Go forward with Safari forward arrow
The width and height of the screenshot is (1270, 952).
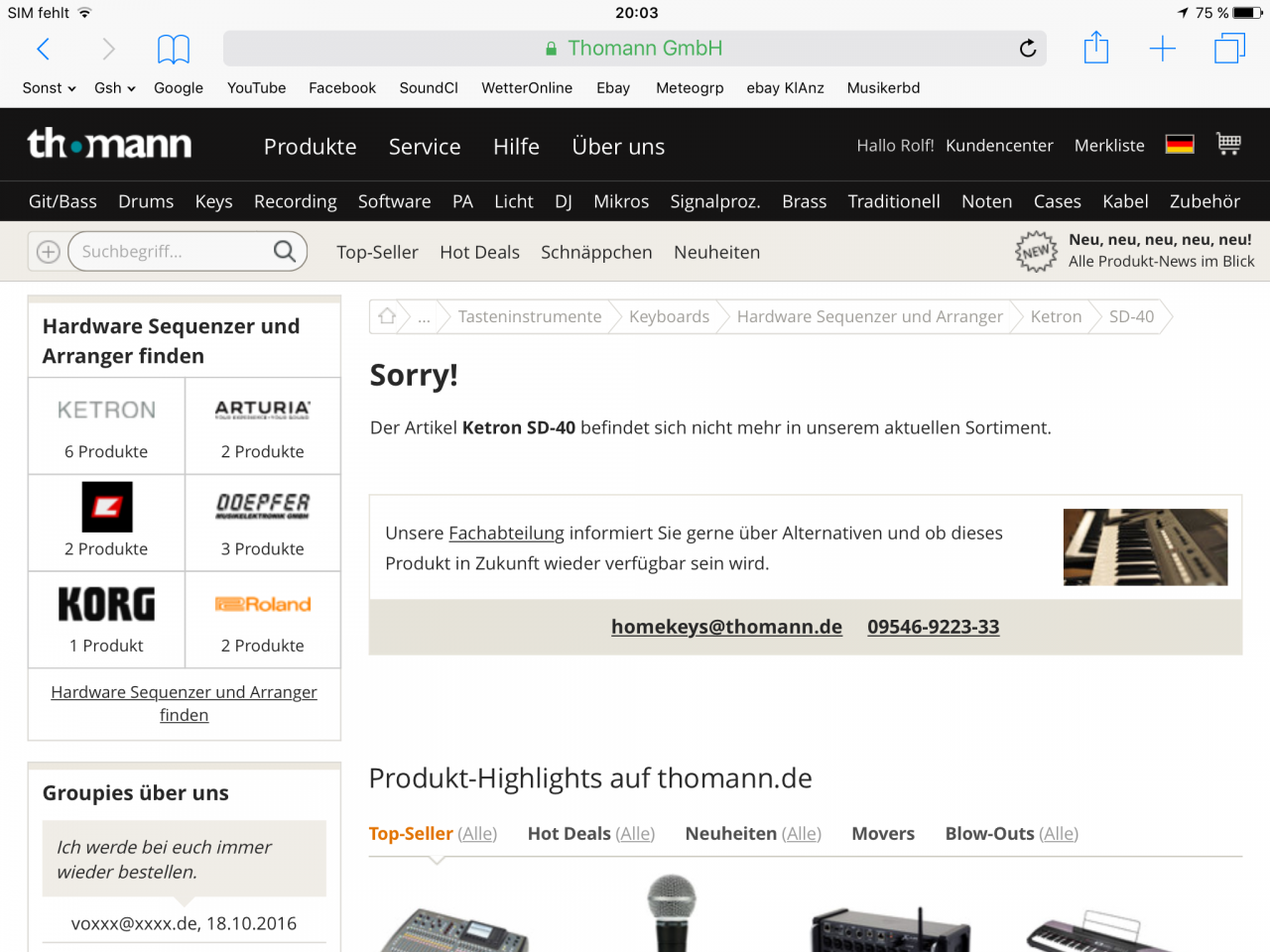tap(109, 49)
